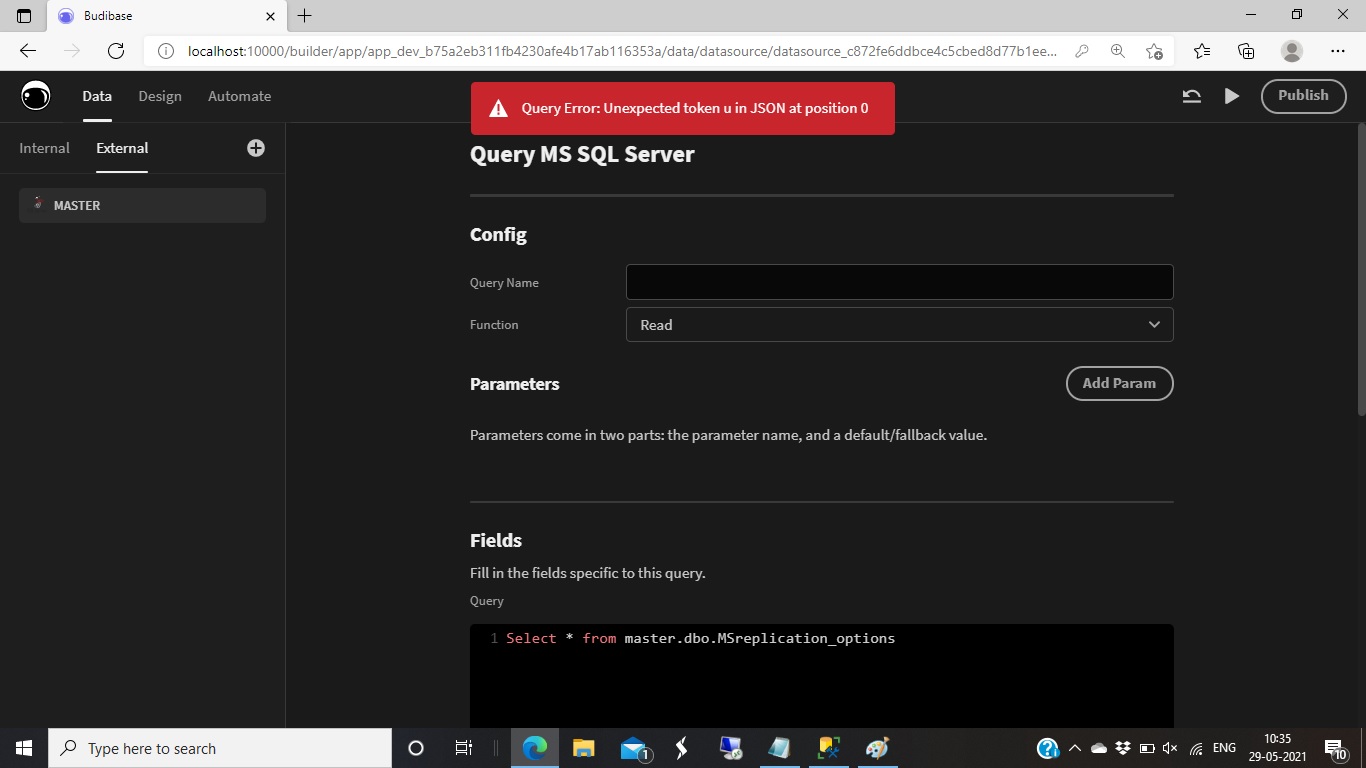Image resolution: width=1366 pixels, height=768 pixels.
Task: Toggle the Wi-Fi network tray icon
Action: (1194, 747)
